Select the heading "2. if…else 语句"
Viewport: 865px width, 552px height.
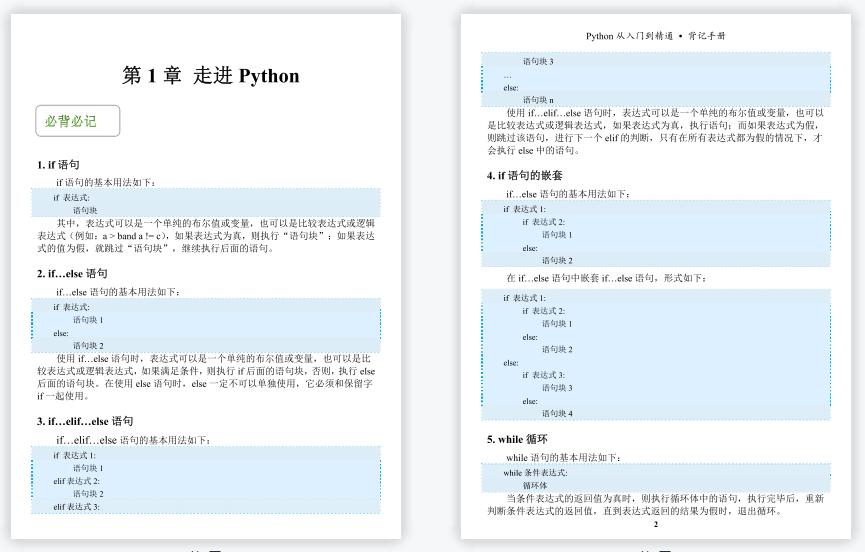(x=72, y=274)
